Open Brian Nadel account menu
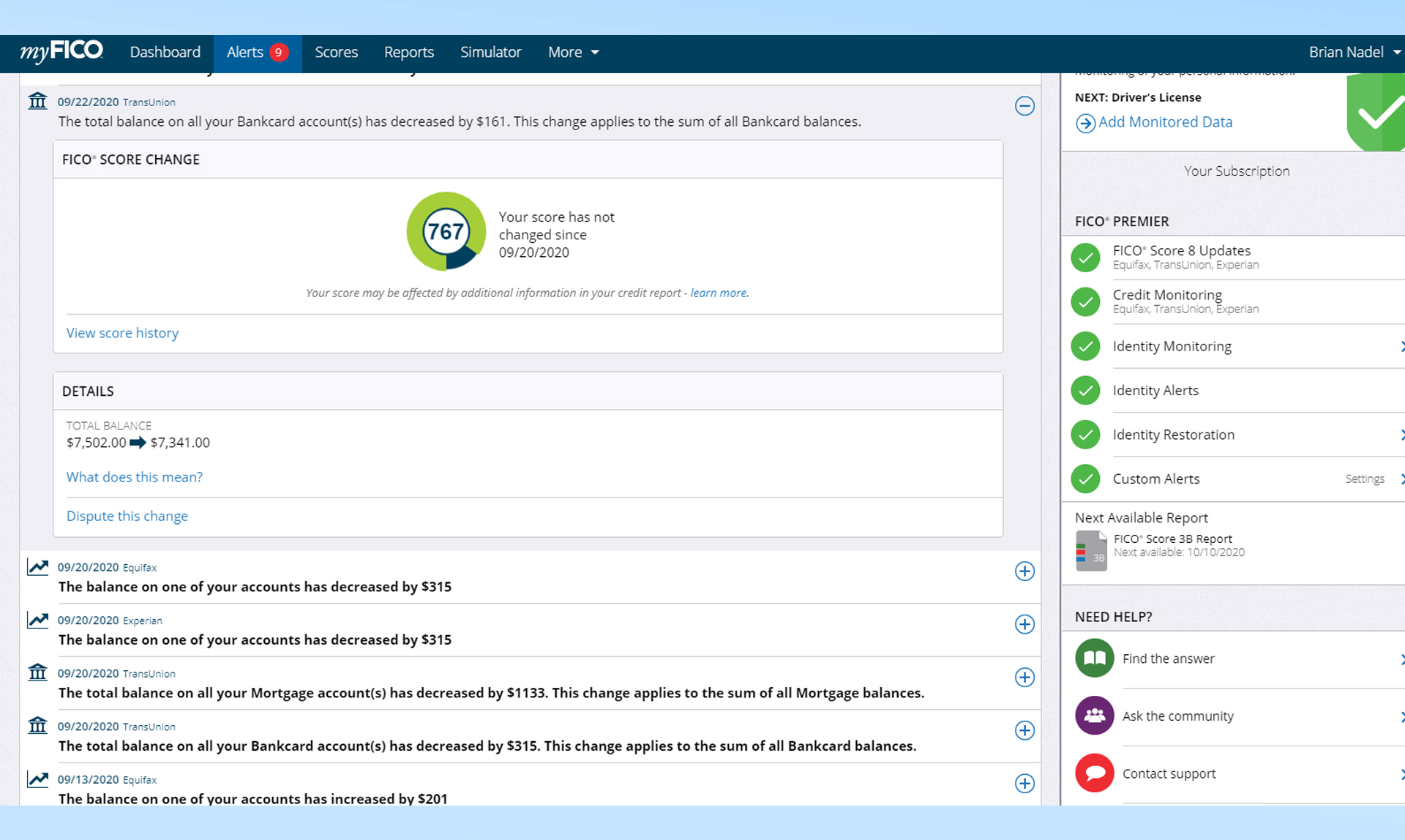Screen dimensions: 1405x840 pos(1355,53)
